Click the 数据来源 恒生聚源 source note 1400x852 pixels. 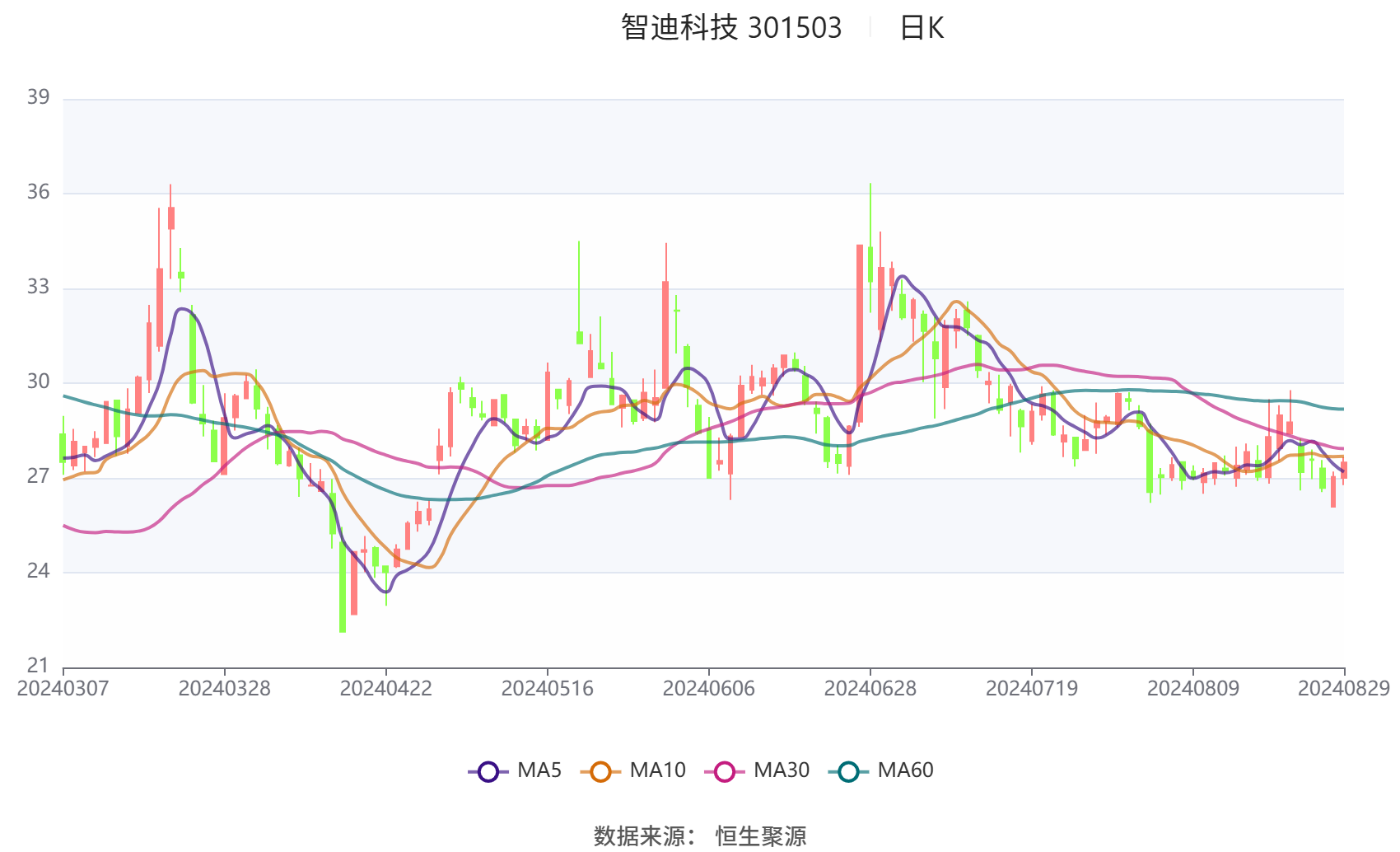[x=700, y=836]
